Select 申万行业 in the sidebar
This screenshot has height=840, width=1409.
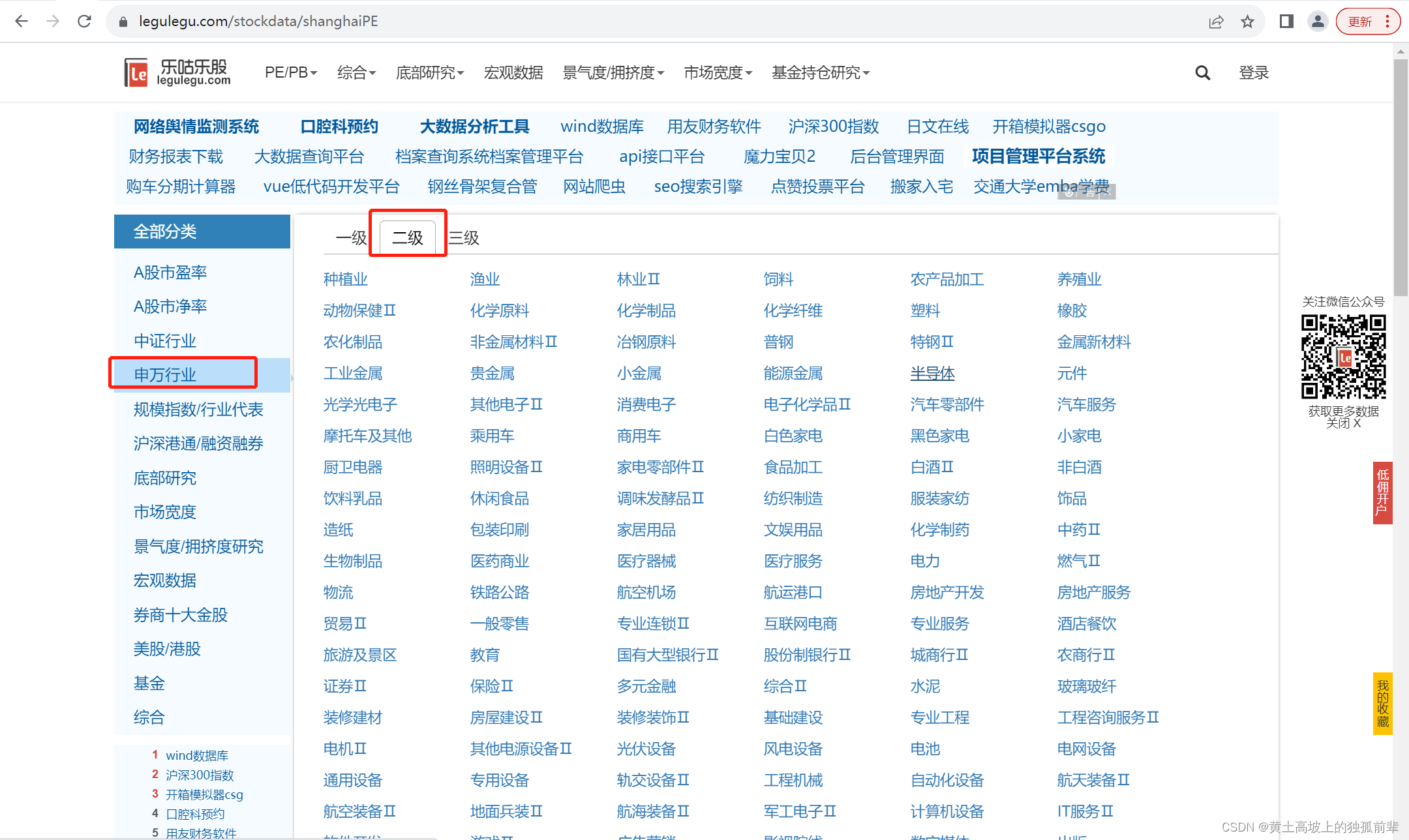[165, 375]
